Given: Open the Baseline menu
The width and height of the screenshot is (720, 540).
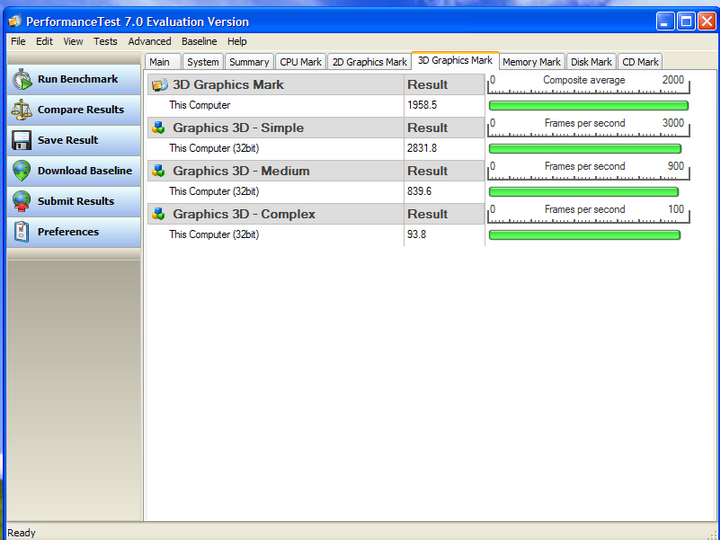Looking at the screenshot, I should [199, 41].
